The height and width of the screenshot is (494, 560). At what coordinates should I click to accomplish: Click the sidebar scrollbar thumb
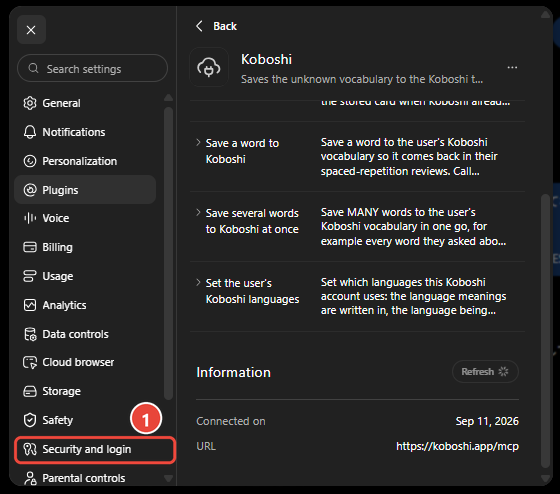pos(168,253)
